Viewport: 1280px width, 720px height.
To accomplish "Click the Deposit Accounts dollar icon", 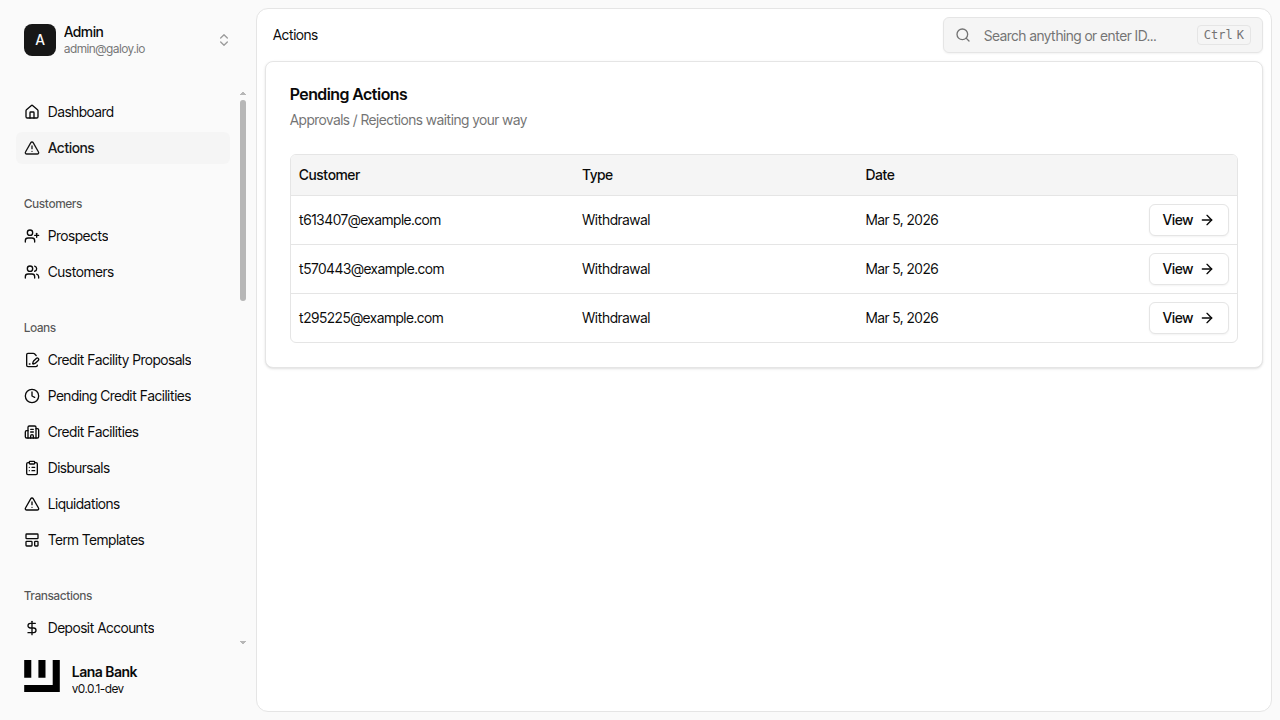I will pyautogui.click(x=31, y=628).
